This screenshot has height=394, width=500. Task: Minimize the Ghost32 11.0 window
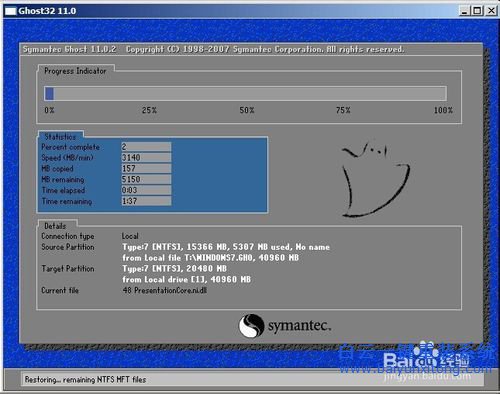(x=464, y=11)
